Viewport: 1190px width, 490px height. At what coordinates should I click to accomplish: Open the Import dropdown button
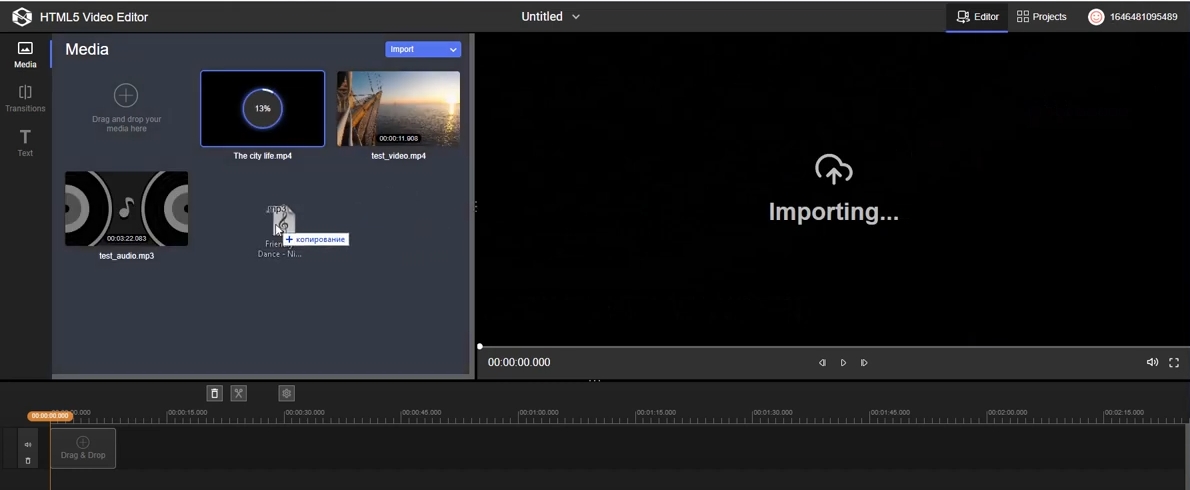click(x=423, y=49)
